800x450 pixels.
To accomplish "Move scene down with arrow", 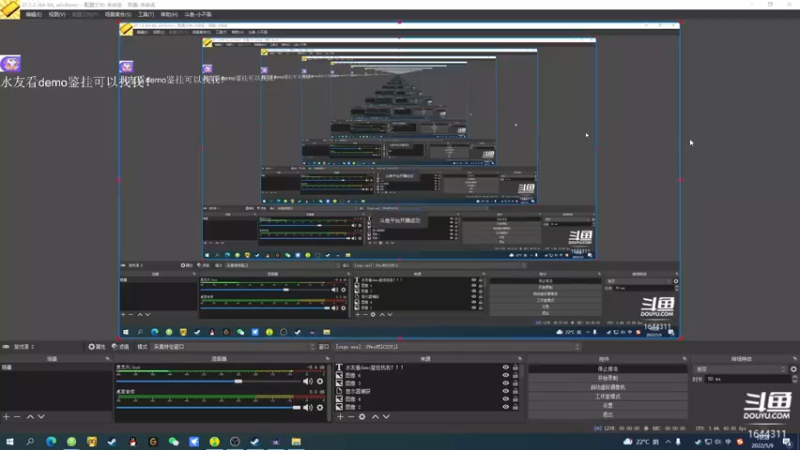I will (41, 417).
